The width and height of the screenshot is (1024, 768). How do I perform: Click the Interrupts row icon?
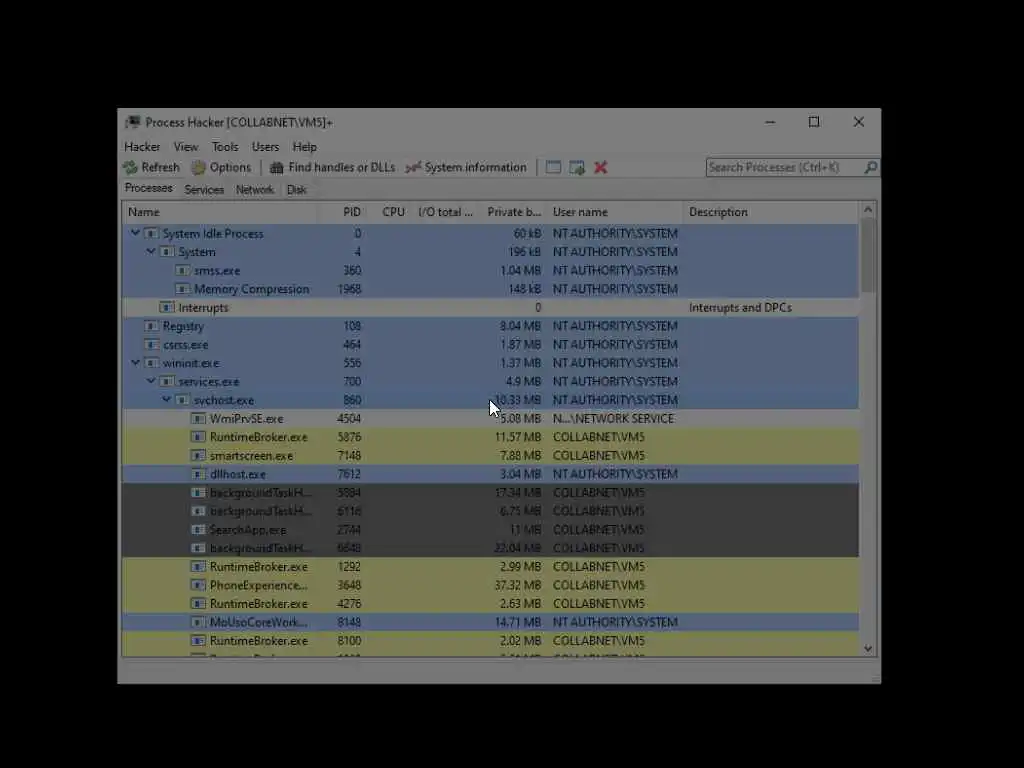pos(167,307)
